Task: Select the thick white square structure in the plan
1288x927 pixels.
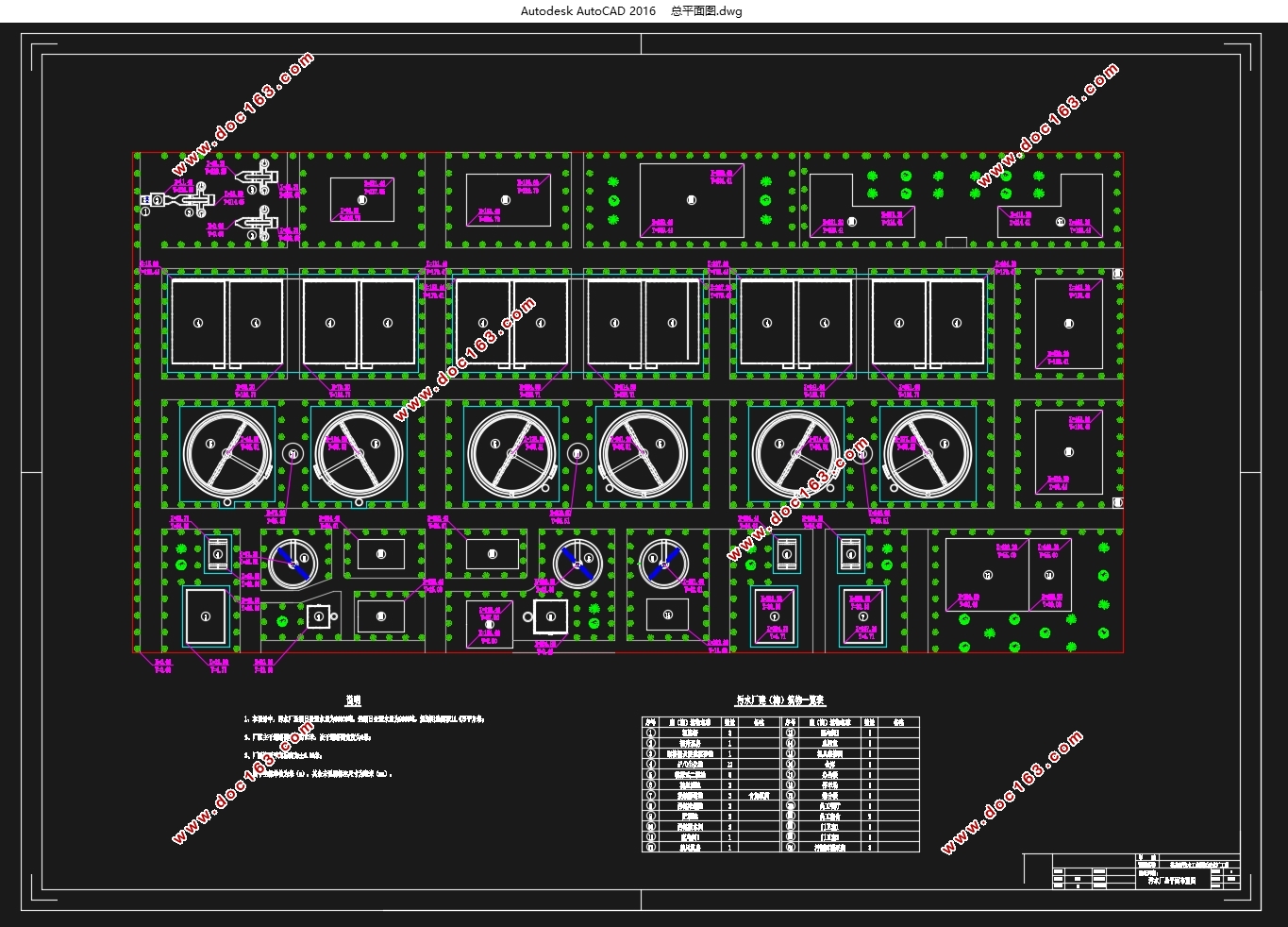Action: pyautogui.click(x=550, y=617)
